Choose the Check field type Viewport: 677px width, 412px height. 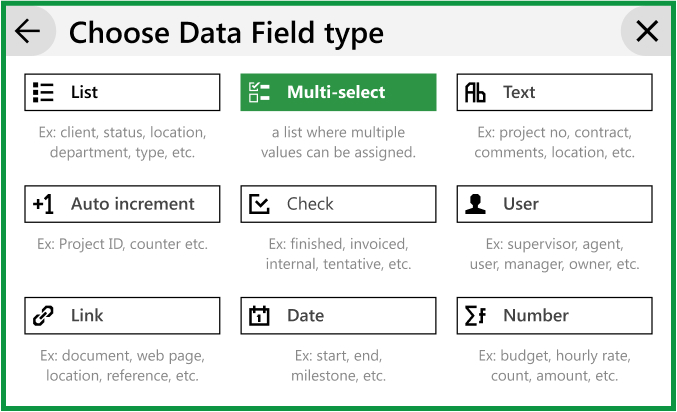tap(338, 204)
